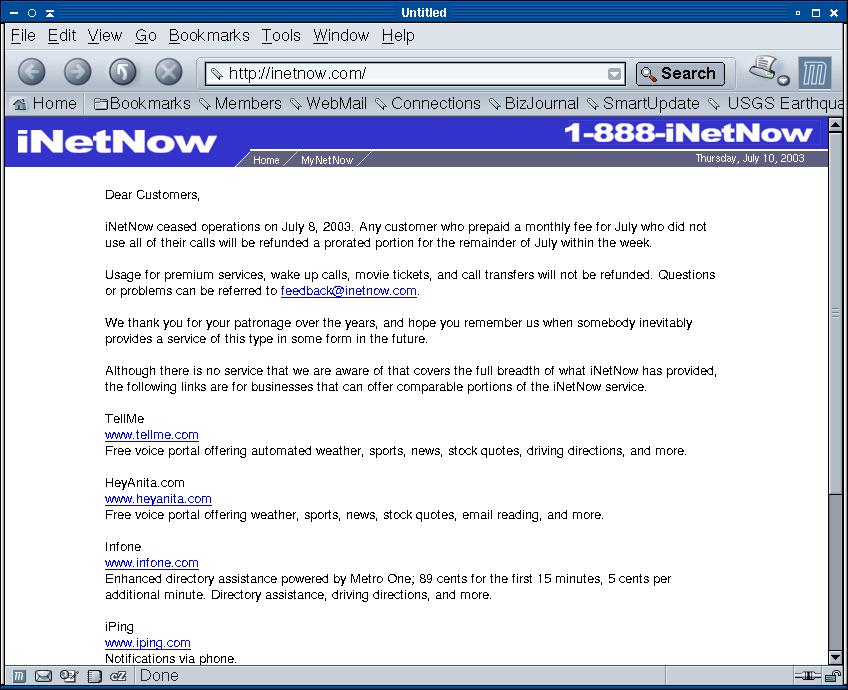The width and height of the screenshot is (848, 690).
Task: Click the shade window button in title bar
Action: click(50, 12)
